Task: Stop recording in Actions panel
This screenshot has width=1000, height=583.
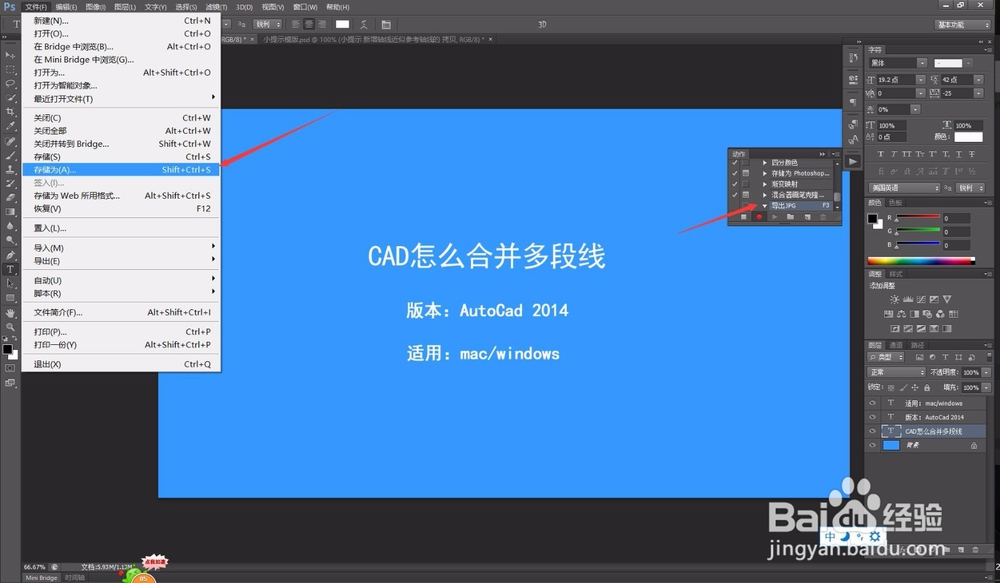Action: coord(744,218)
